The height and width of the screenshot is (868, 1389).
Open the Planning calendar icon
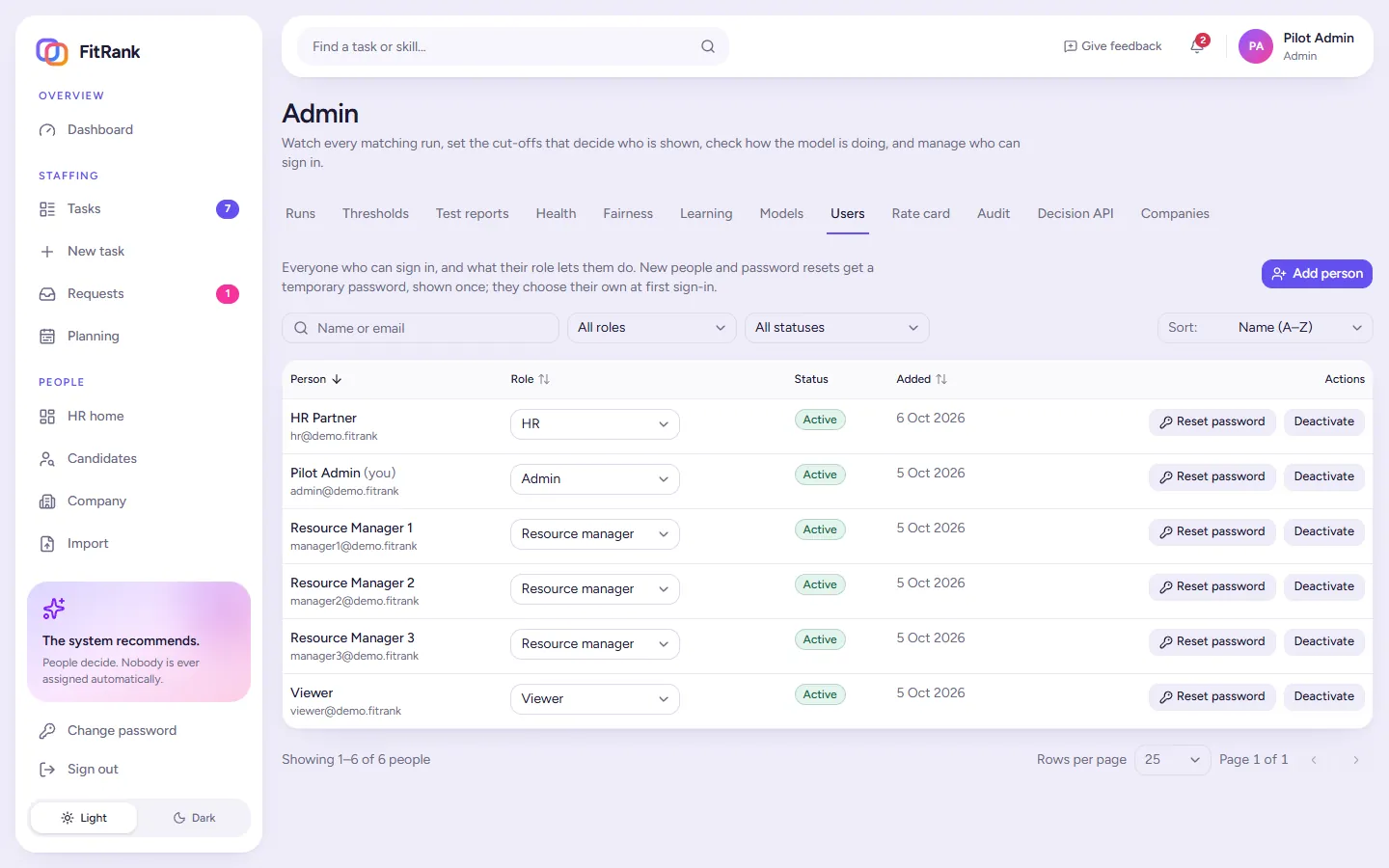click(47, 337)
